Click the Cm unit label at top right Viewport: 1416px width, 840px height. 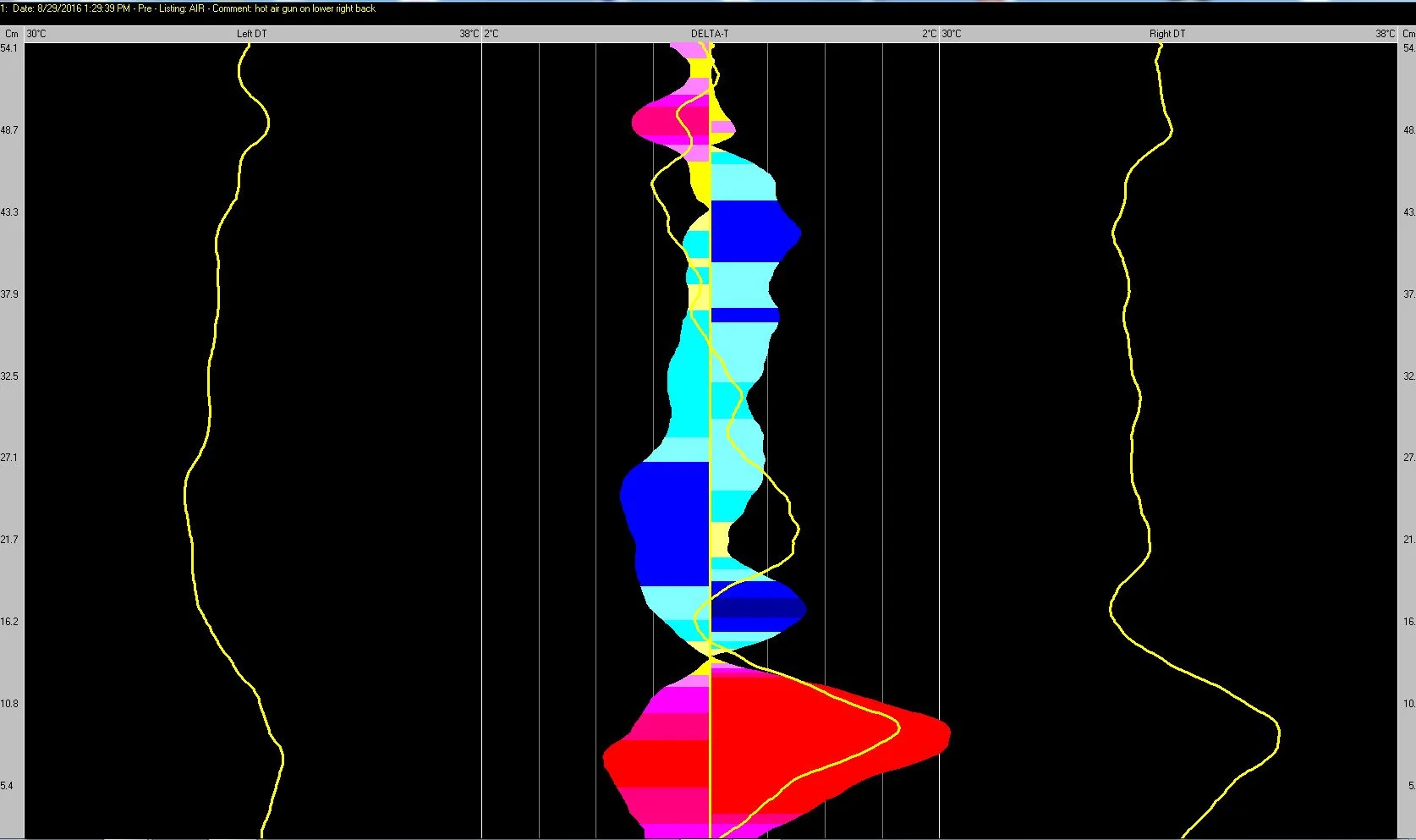1408,34
